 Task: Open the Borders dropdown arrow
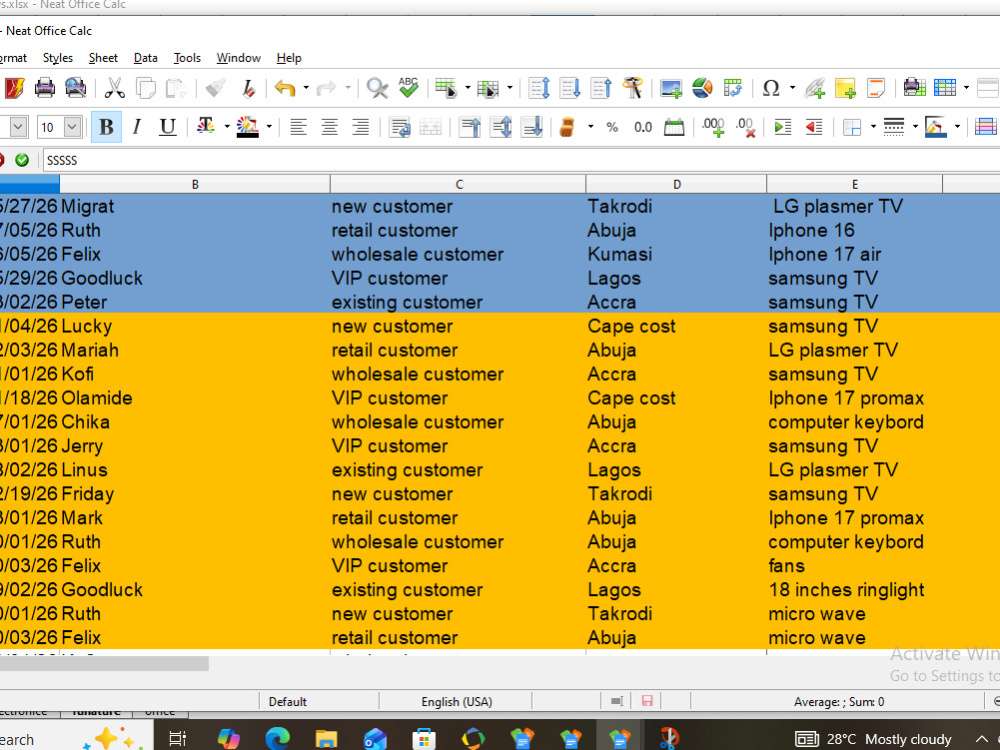coord(873,127)
